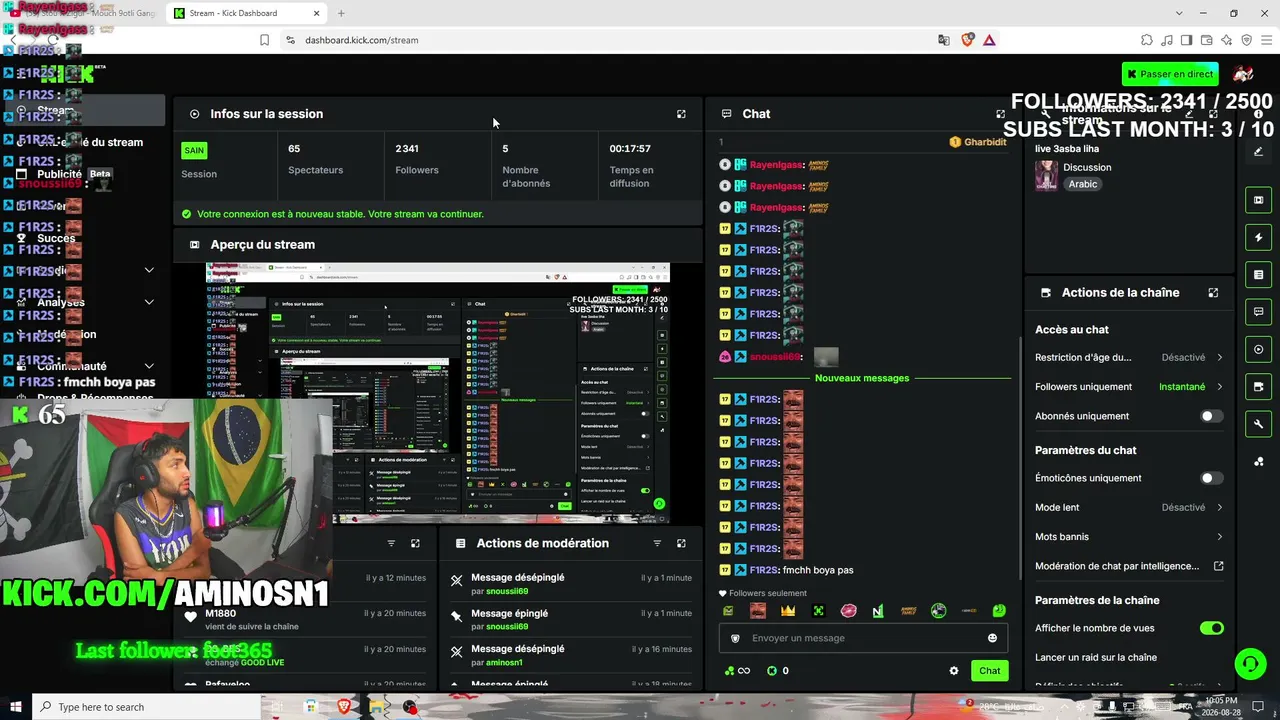This screenshot has height=720, width=1280.
Task: Click 'Message désépinglé' entry from 1 minute ago
Action: coord(570,584)
